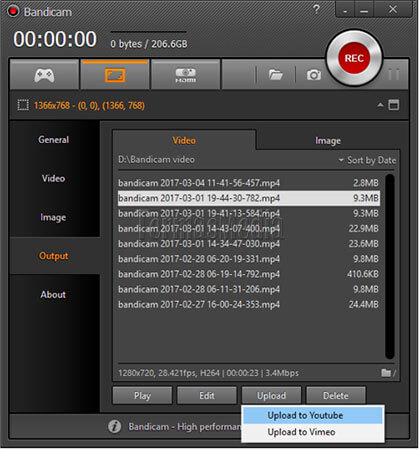Select Screen Recording mode rectangle icon
This screenshot has width=420, height=450.
point(115,75)
